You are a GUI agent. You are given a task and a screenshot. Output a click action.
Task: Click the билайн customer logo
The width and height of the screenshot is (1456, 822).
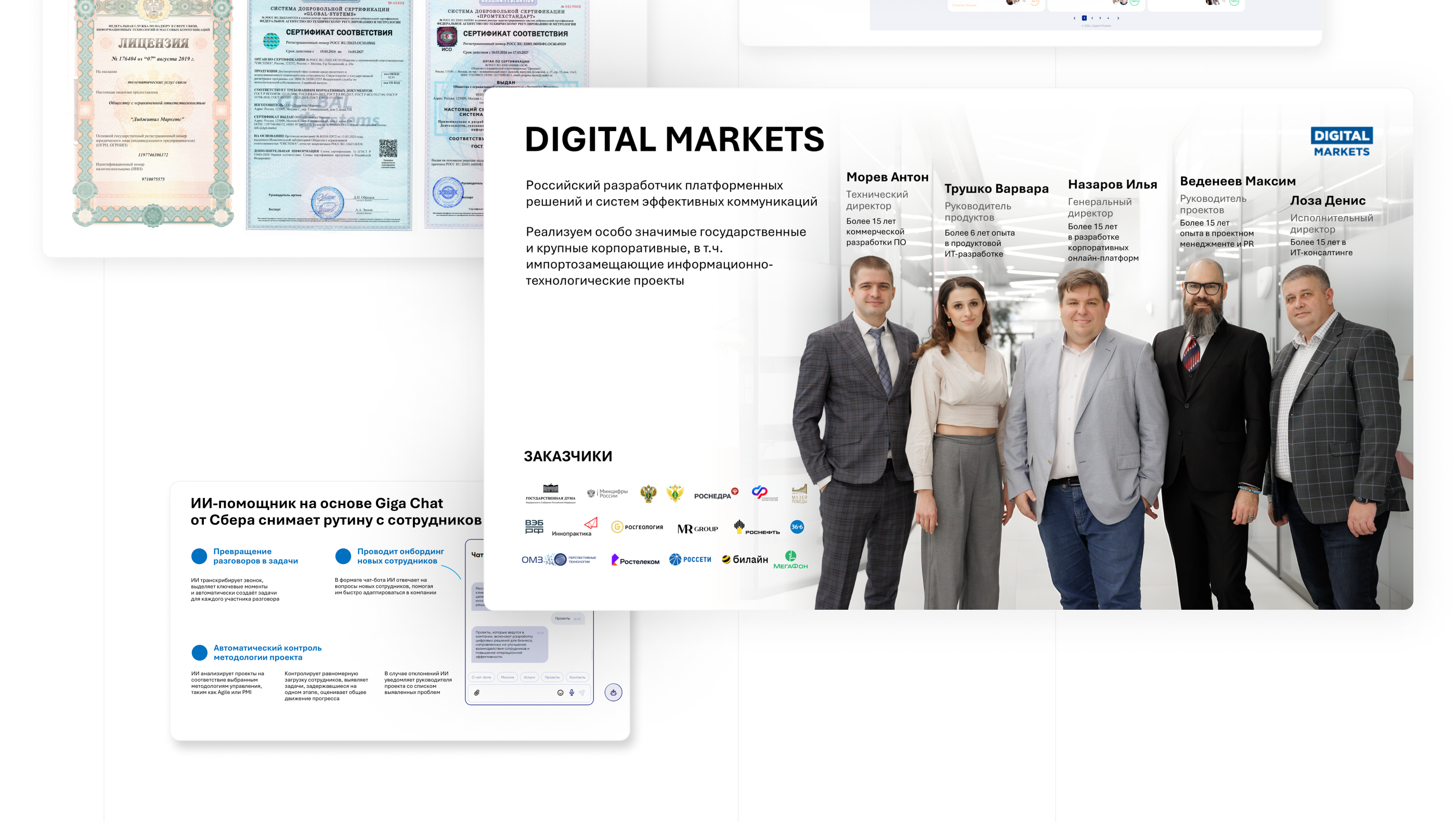tap(745, 560)
